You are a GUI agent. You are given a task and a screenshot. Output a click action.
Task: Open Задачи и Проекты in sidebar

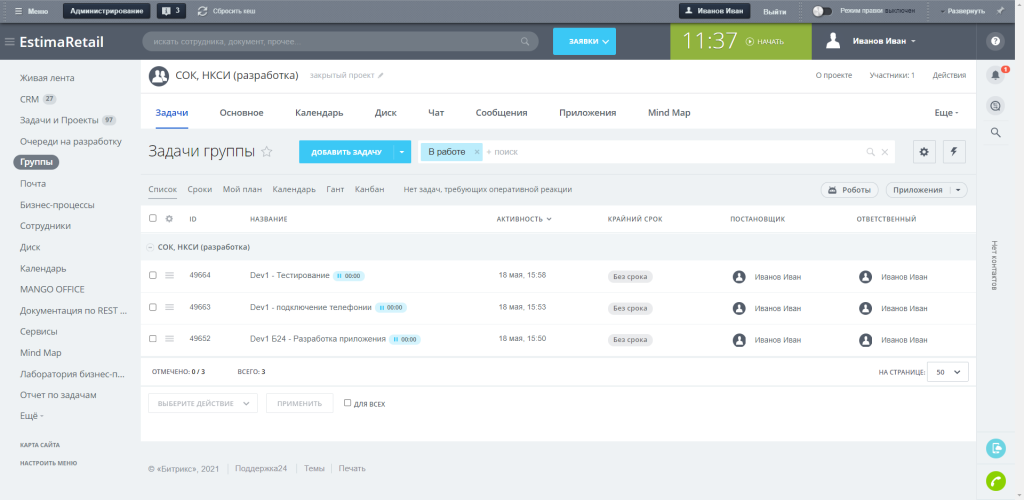click(59, 120)
